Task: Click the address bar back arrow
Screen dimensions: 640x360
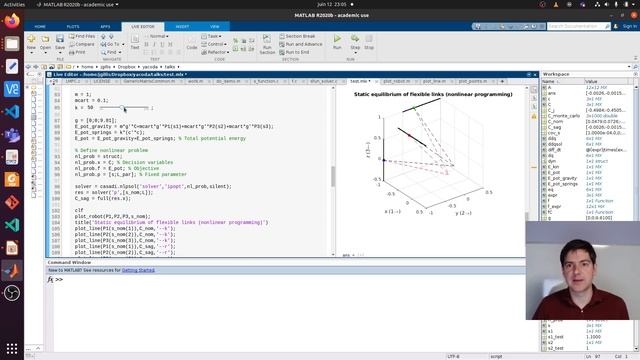Action: pyautogui.click(x=28, y=67)
